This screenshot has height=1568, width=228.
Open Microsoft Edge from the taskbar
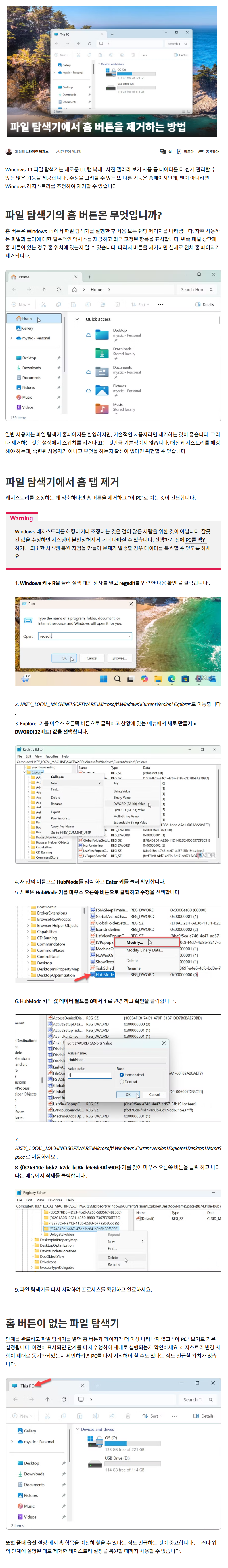pos(171,679)
